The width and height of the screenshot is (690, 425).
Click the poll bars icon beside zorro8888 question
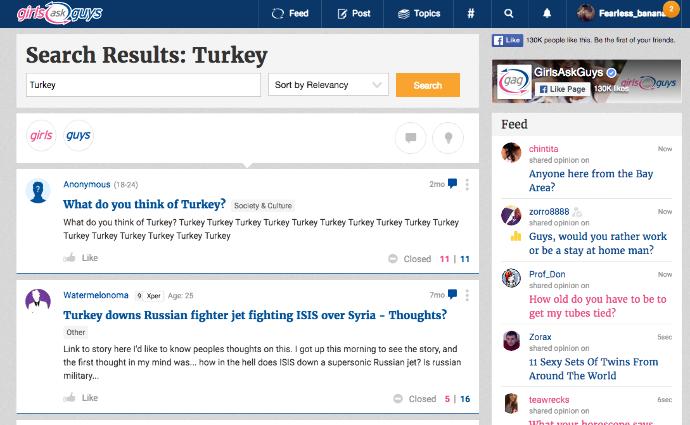(x=516, y=237)
